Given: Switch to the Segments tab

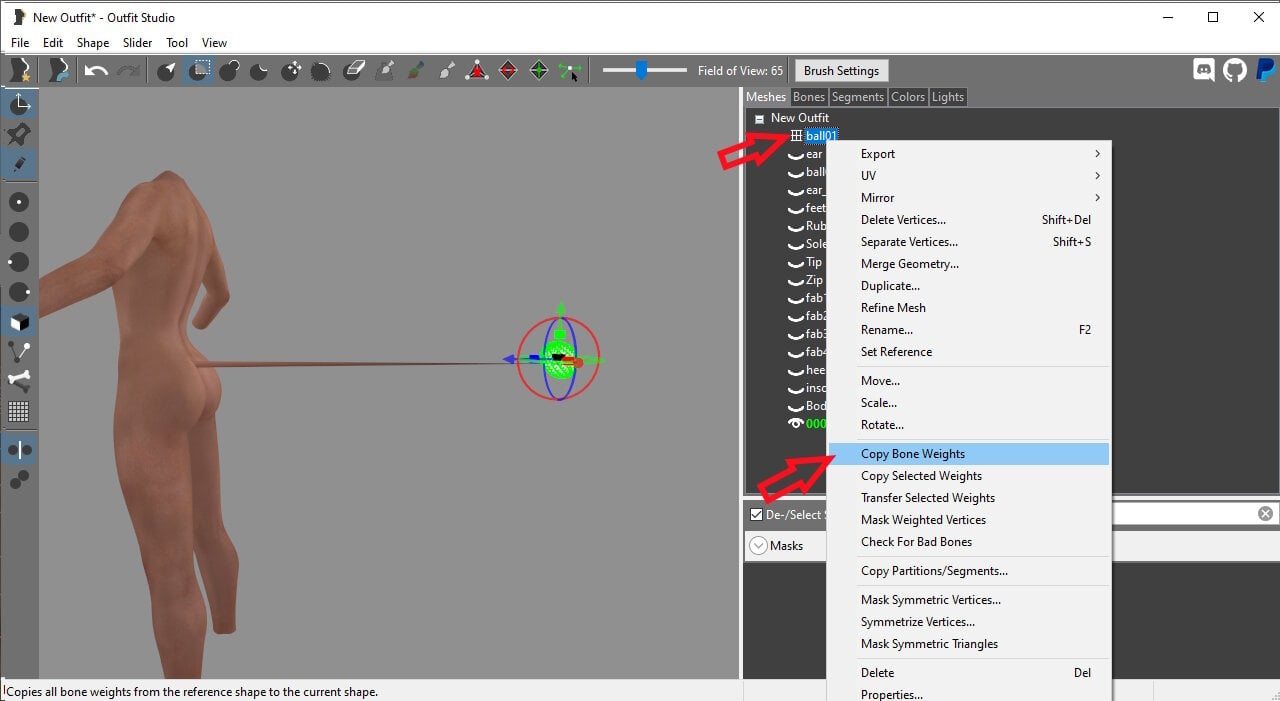Looking at the screenshot, I should [x=858, y=97].
